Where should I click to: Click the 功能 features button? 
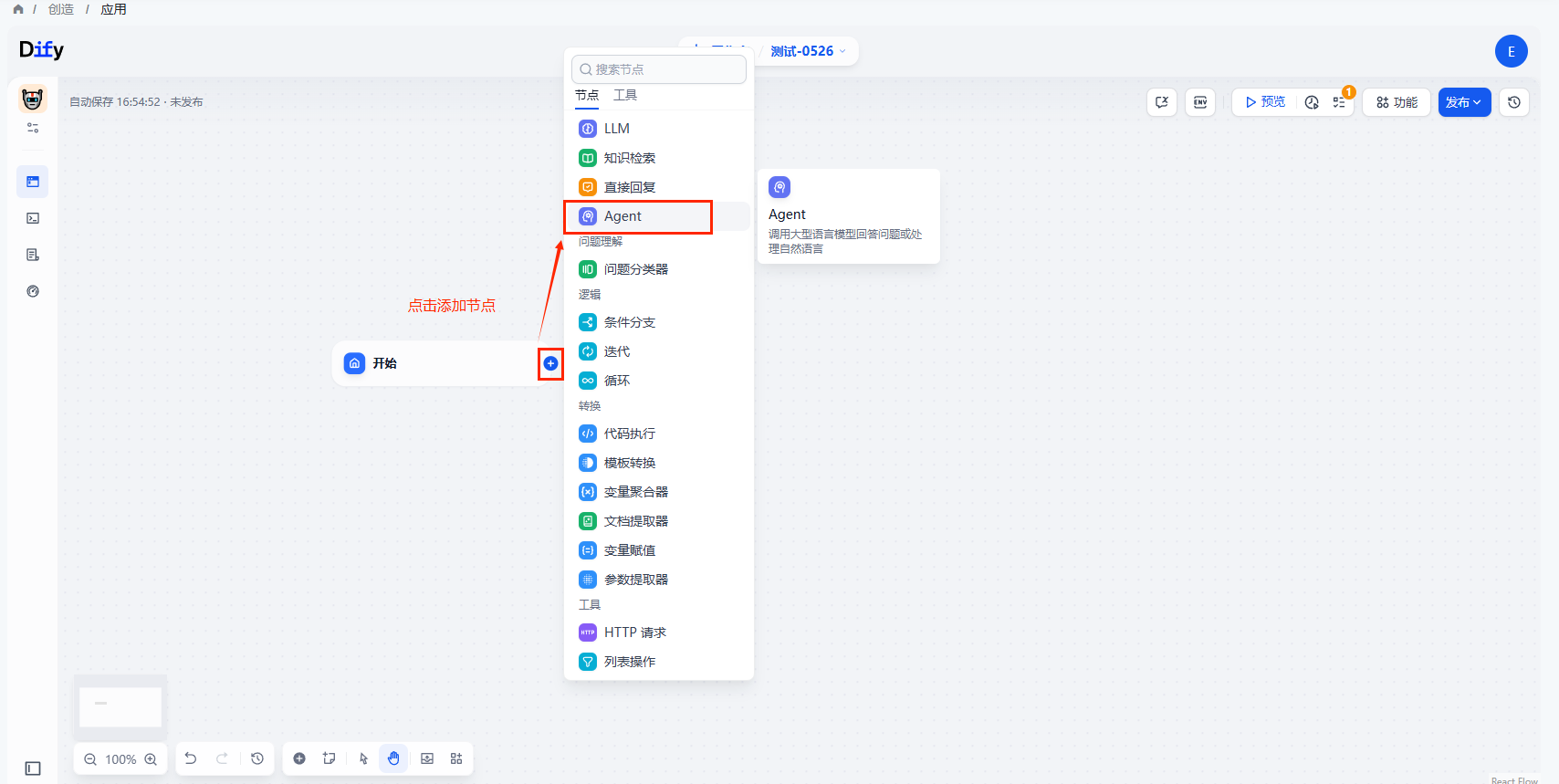pos(1397,102)
